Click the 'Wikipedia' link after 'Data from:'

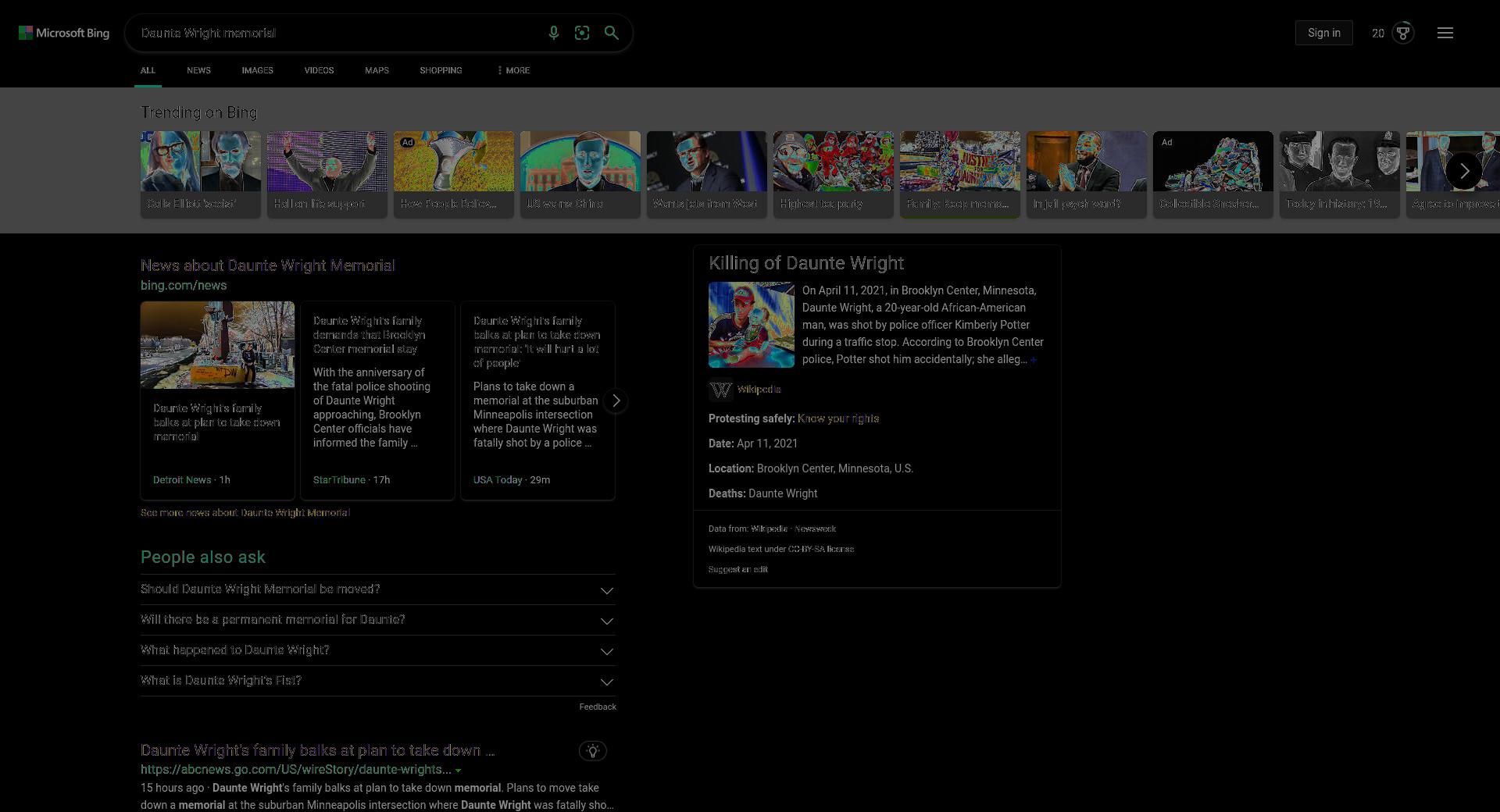click(769, 529)
